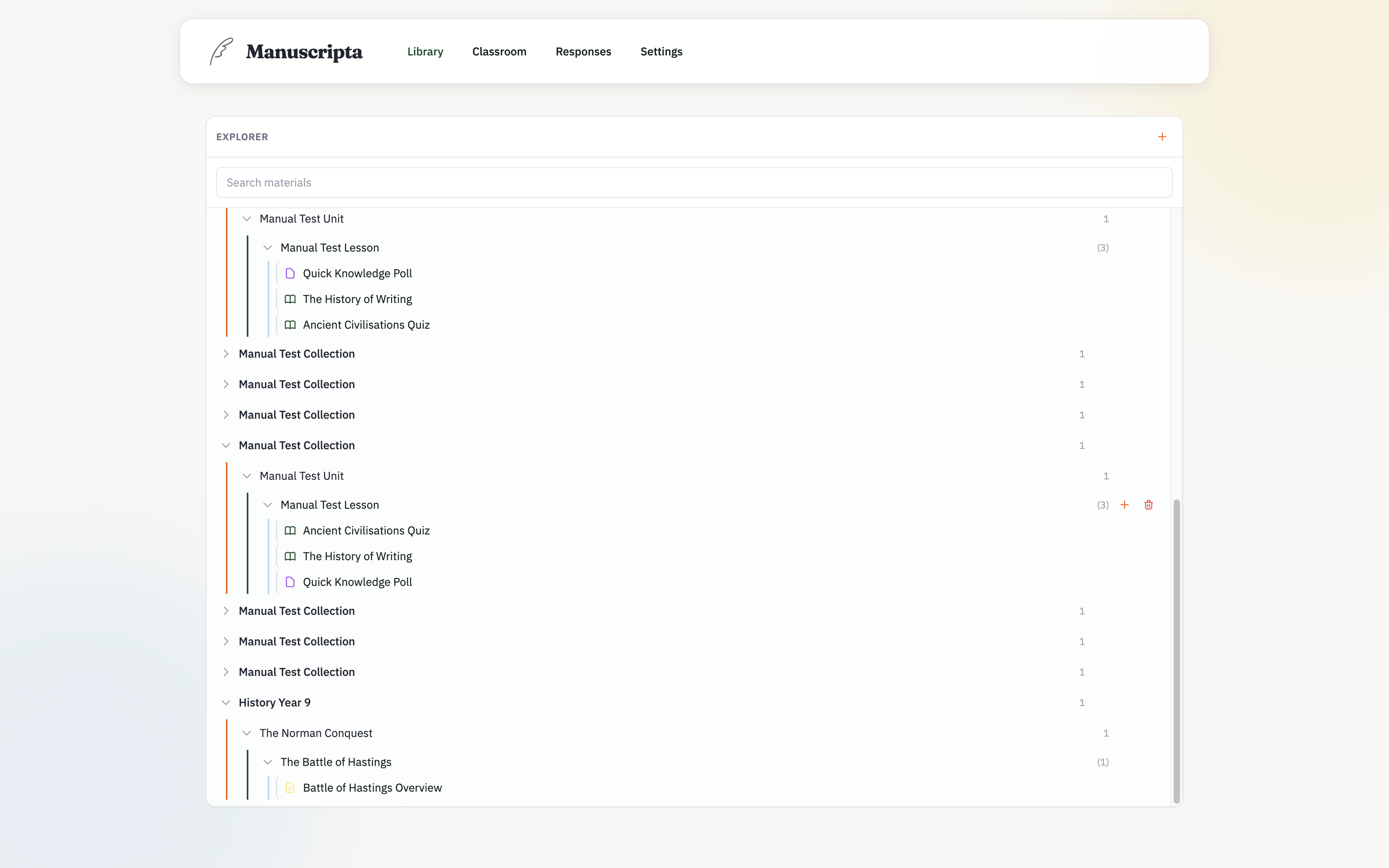Image resolution: width=1389 pixels, height=868 pixels.
Task: Open the Responses tab
Action: tap(583, 51)
